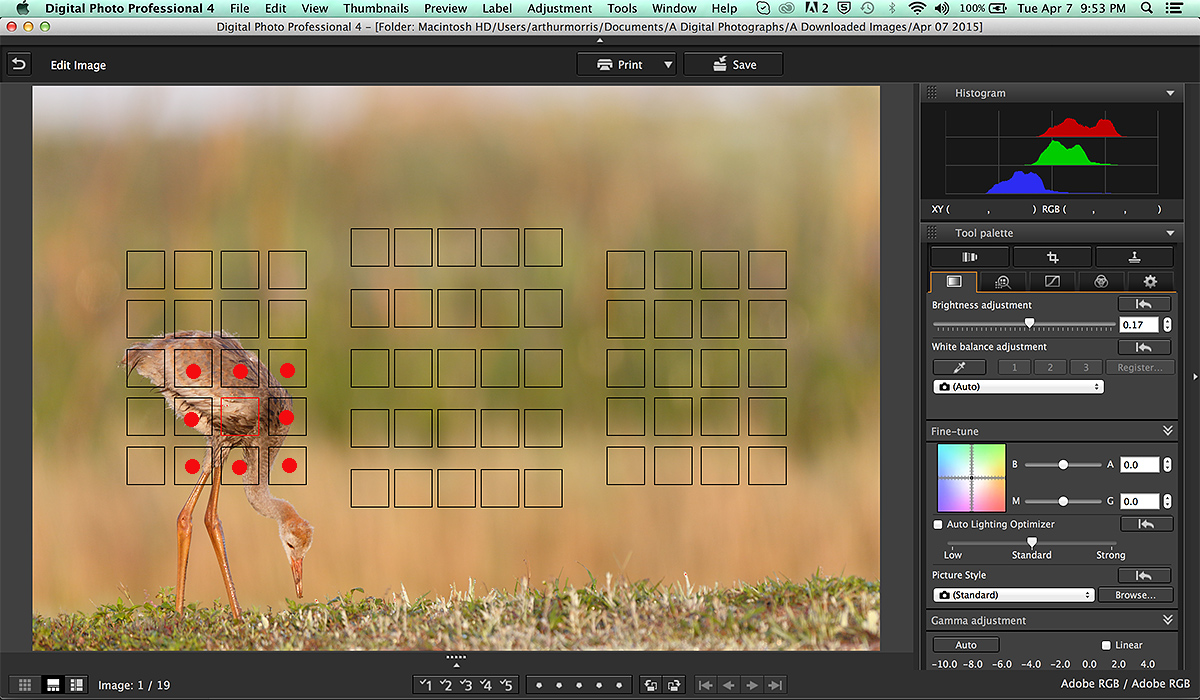Collapse the Histogram panel

click(1170, 93)
